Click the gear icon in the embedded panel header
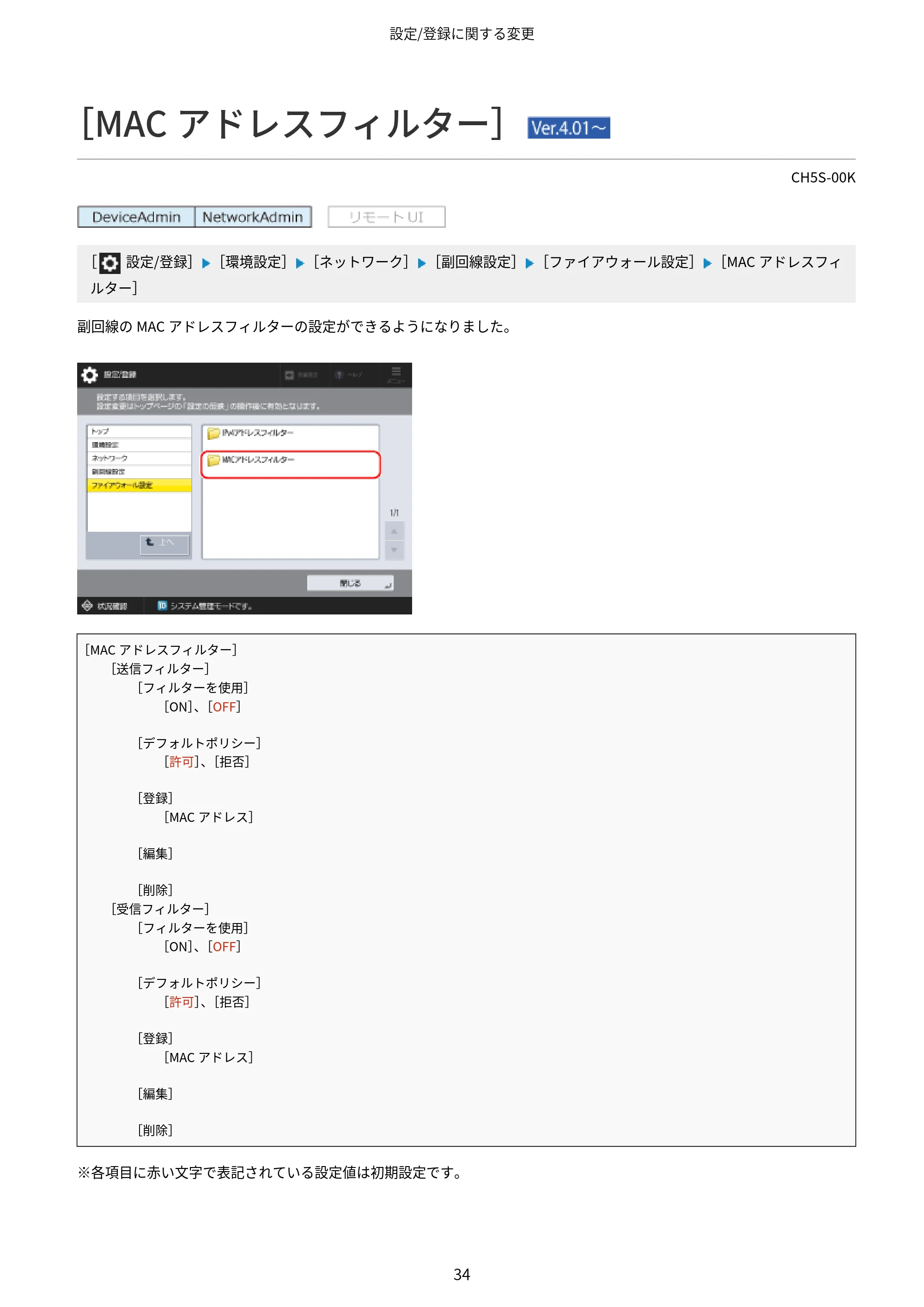This screenshot has height=1307, width=924. [x=90, y=375]
